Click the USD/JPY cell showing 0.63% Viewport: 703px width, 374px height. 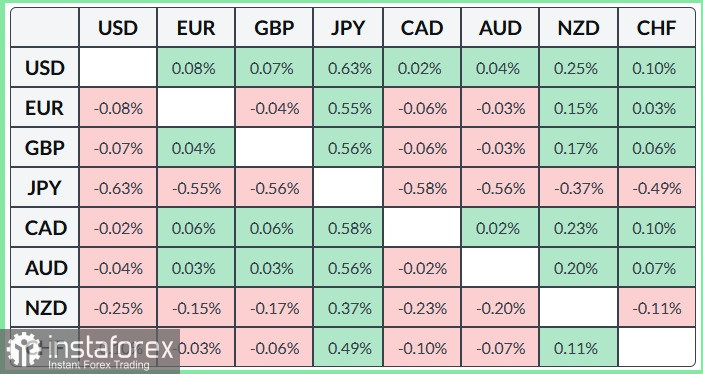tap(348, 68)
